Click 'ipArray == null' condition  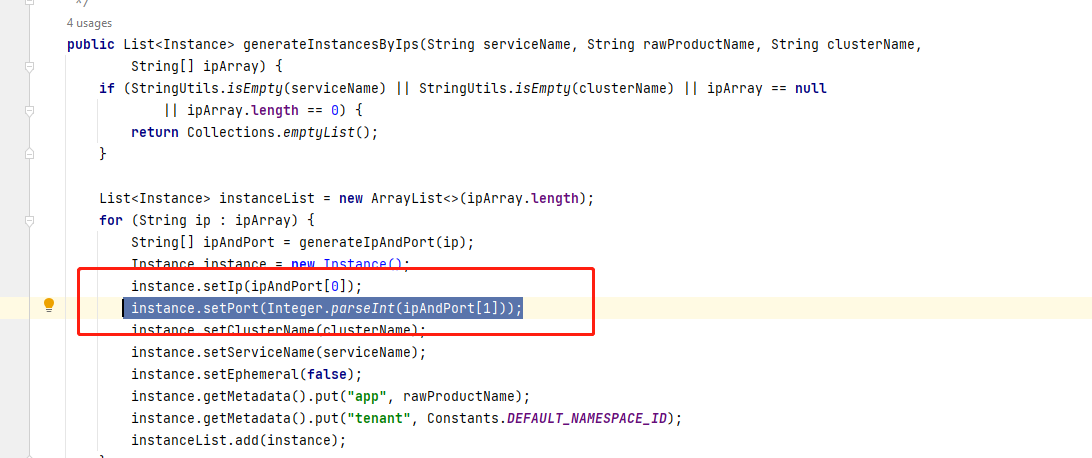[x=767, y=88]
